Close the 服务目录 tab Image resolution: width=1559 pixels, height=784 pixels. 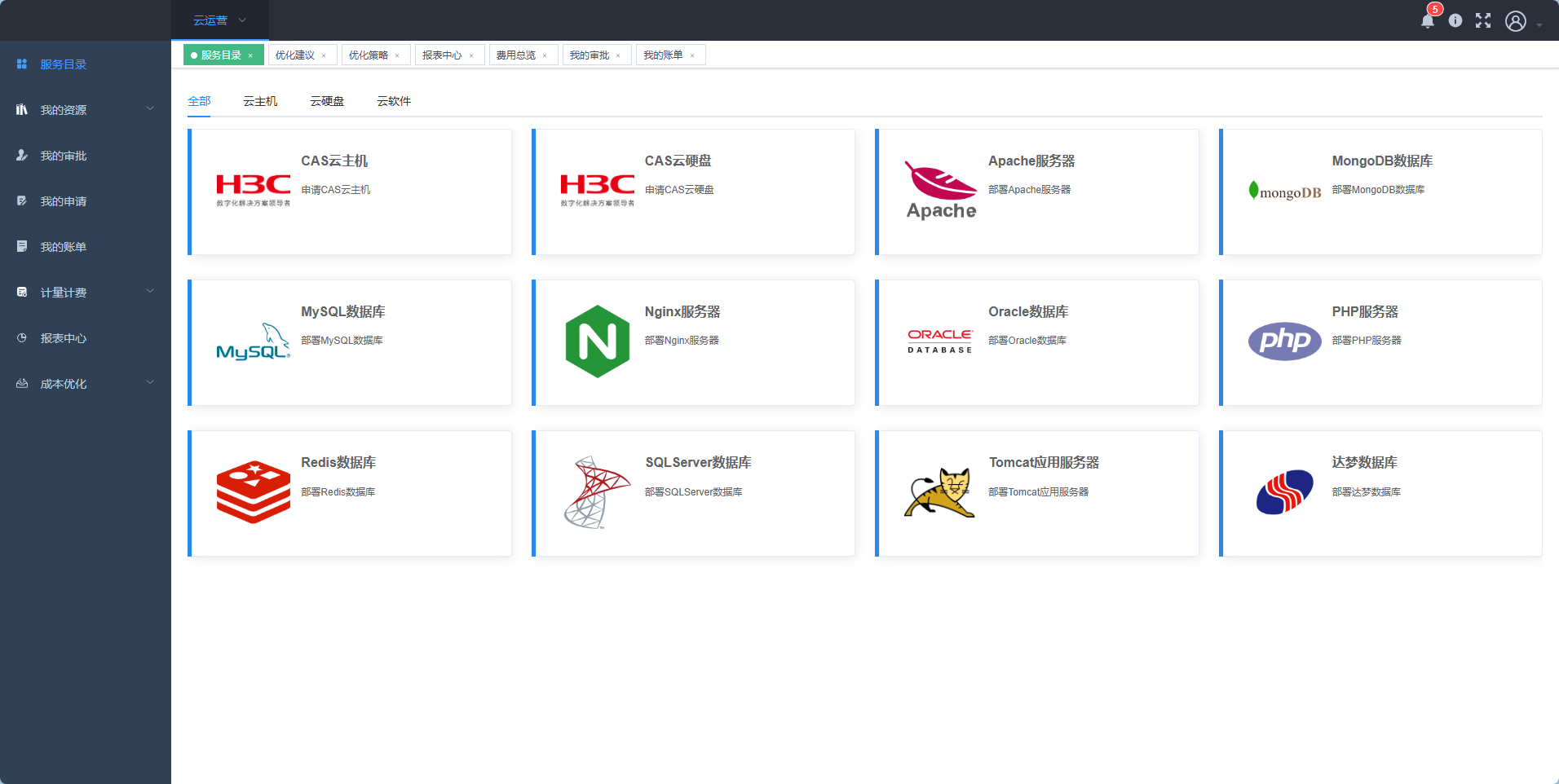pos(250,55)
